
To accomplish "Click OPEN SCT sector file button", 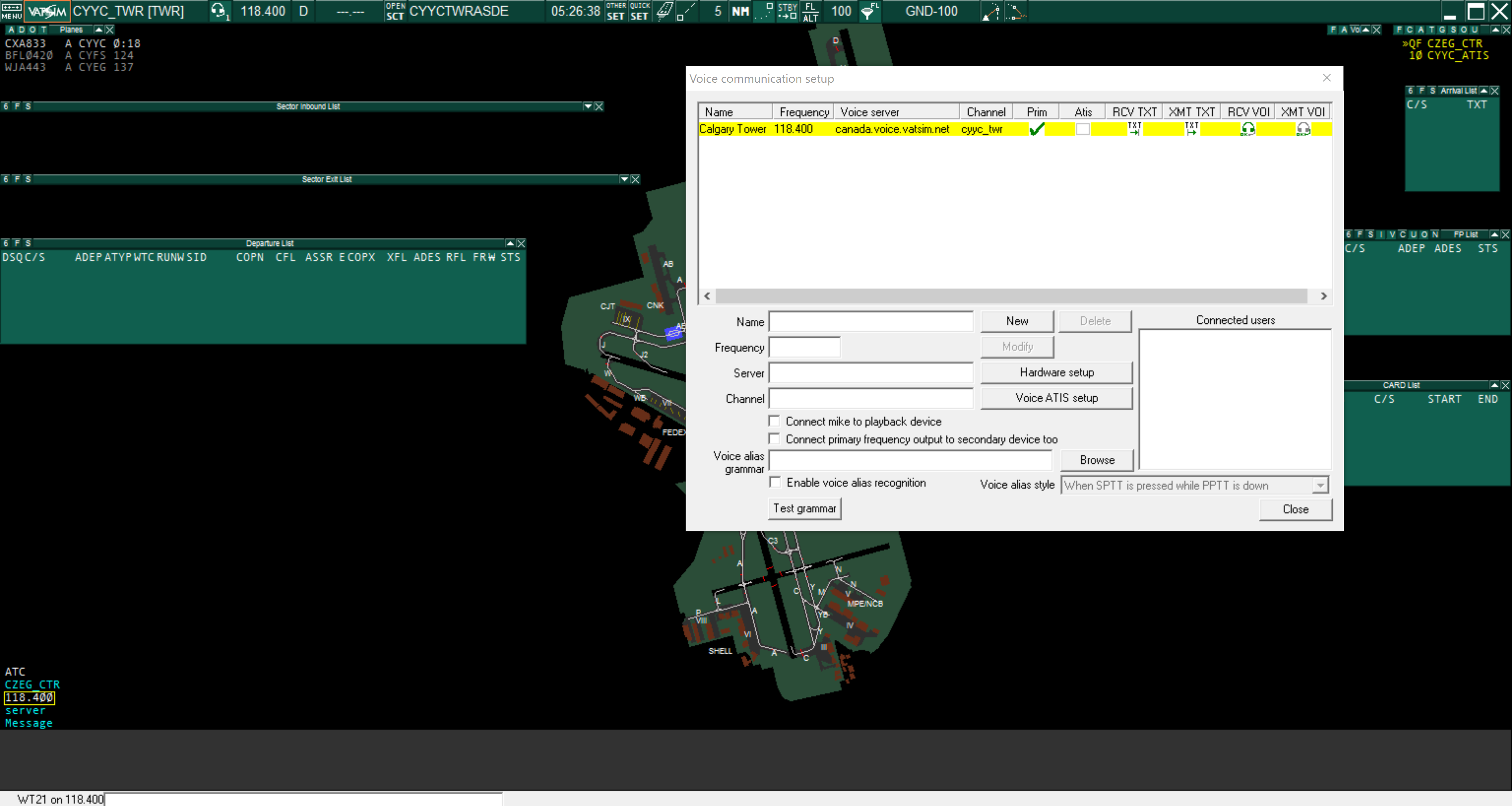I will (x=395, y=11).
